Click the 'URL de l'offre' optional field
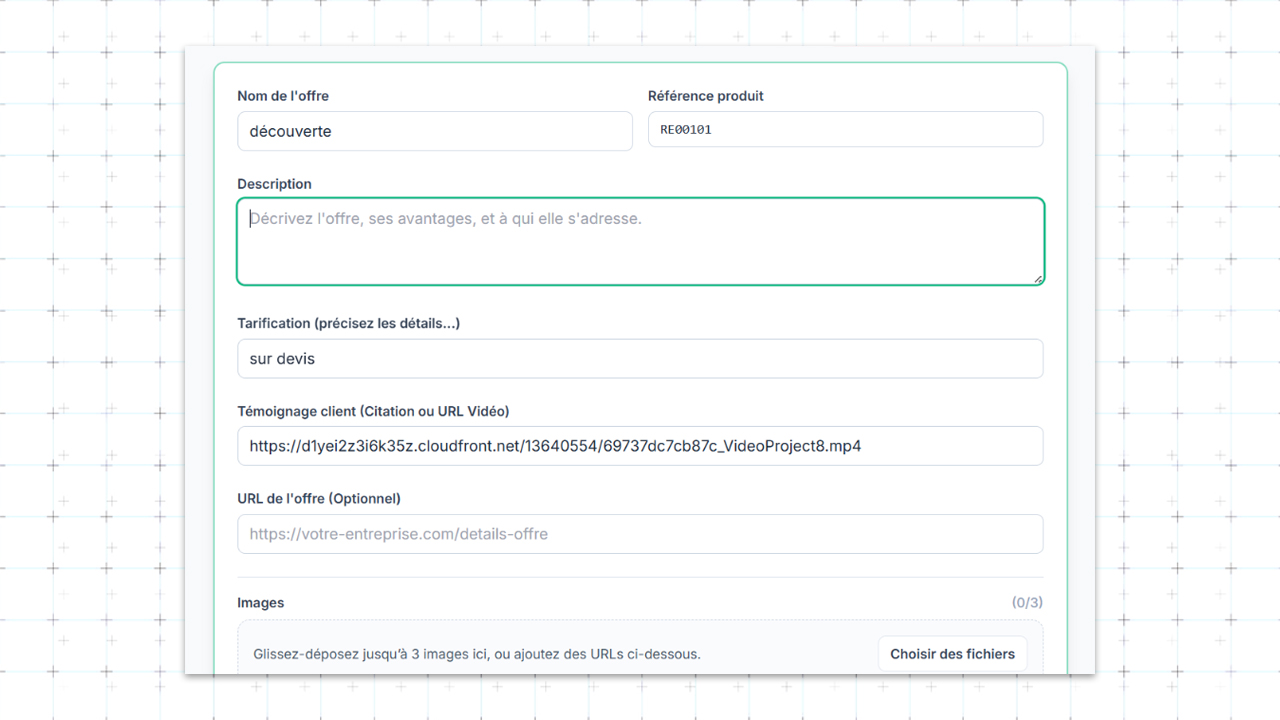The image size is (1280, 720). (640, 534)
